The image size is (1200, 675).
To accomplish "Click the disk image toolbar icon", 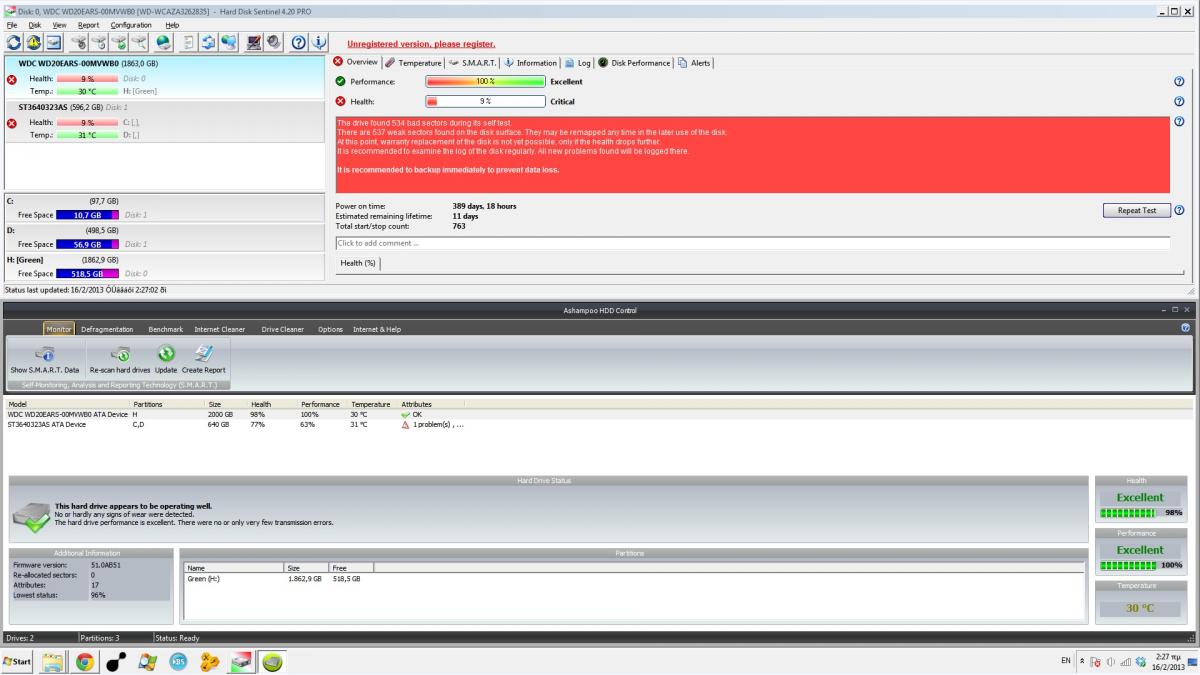I will 53,43.
